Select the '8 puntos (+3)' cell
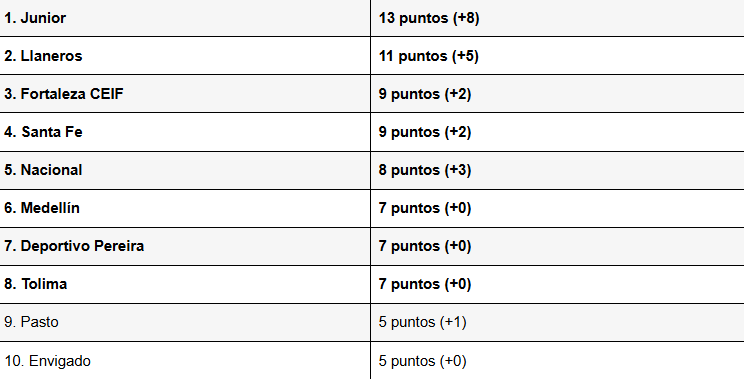This screenshot has height=379, width=744. pyautogui.click(x=558, y=170)
